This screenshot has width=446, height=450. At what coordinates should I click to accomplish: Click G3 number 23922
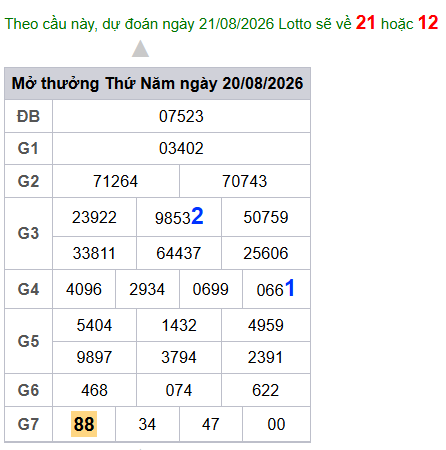(x=94, y=217)
